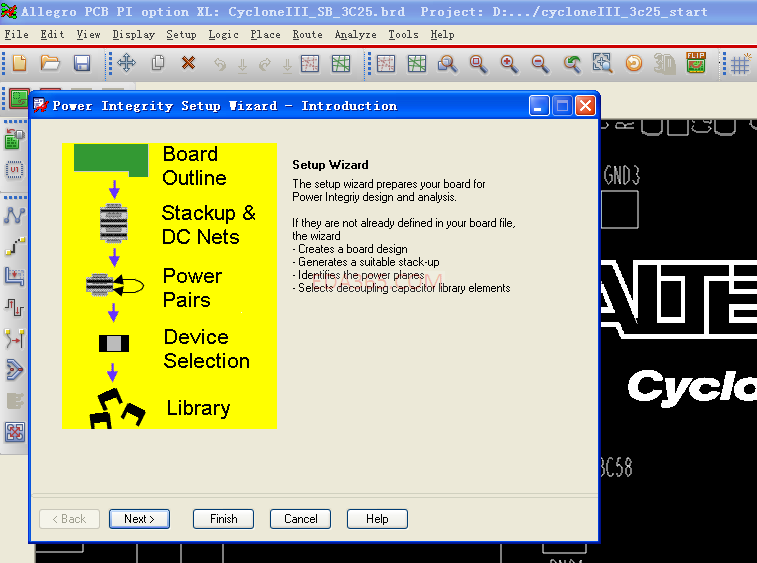Open the Help menu

click(x=442, y=35)
